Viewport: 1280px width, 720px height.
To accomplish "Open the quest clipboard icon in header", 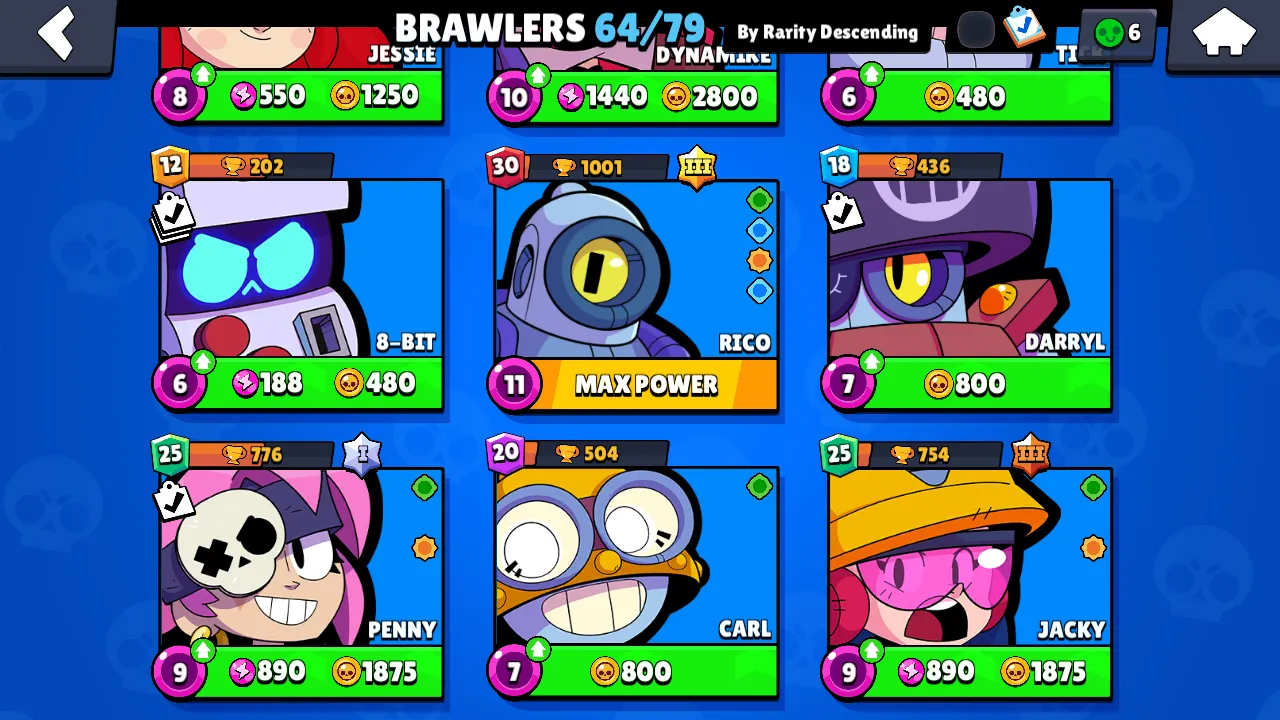I will (1024, 28).
